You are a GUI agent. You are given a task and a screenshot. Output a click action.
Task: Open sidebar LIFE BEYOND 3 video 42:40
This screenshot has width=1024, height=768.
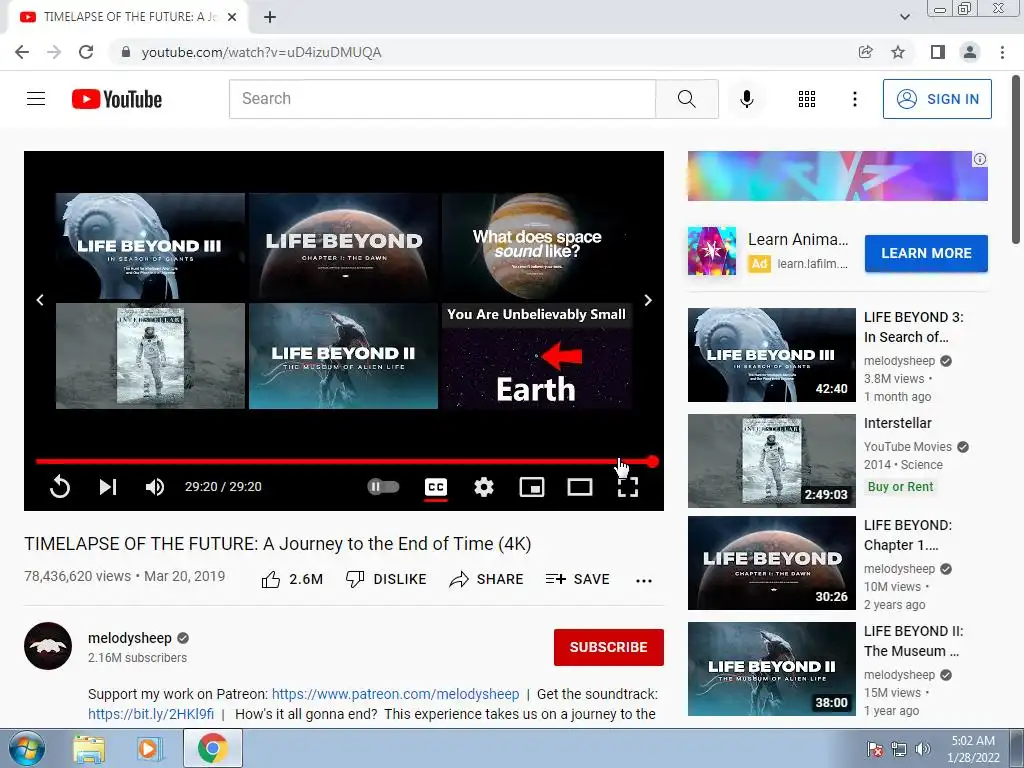[771, 355]
